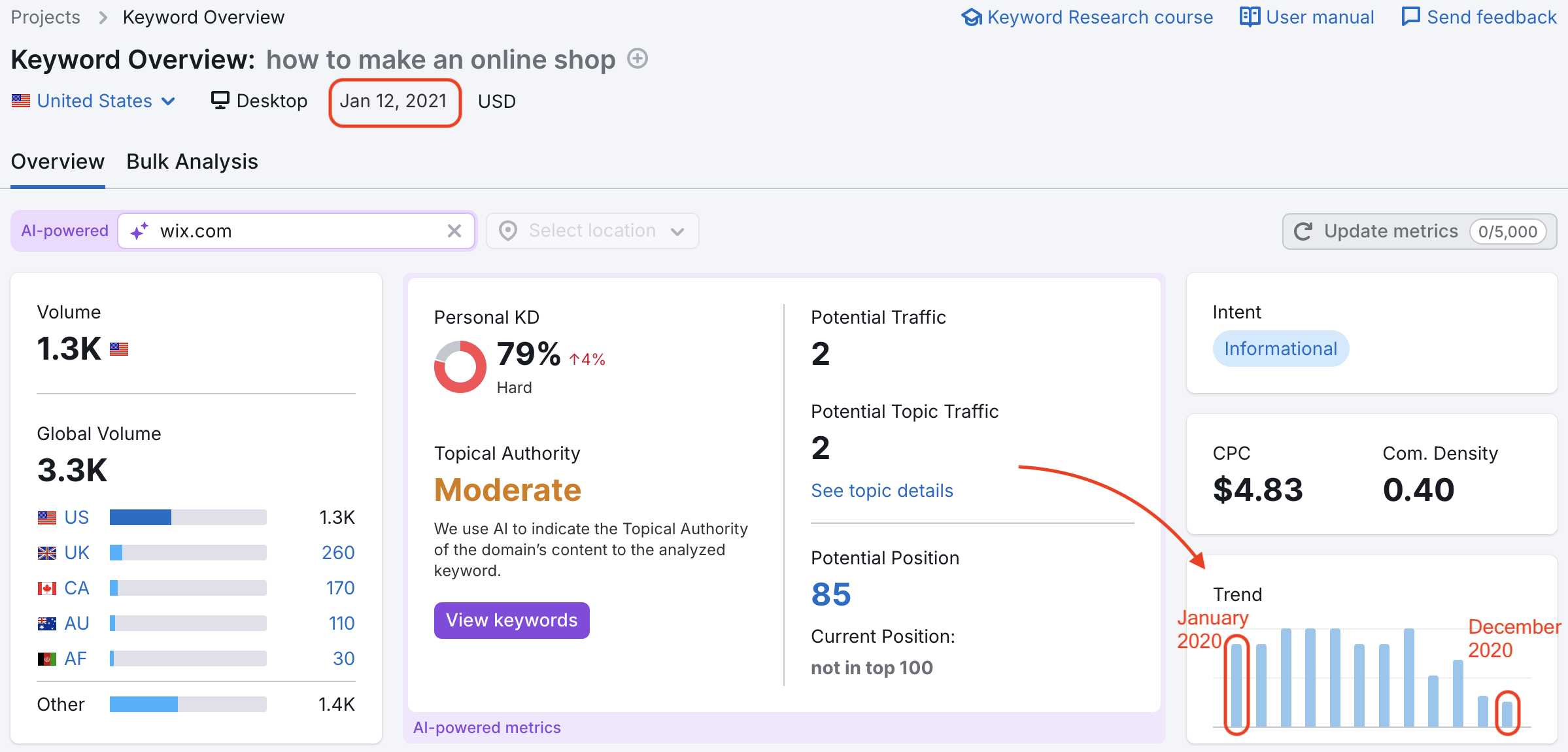
Task: Click the Informational intent badge
Action: coord(1281,349)
